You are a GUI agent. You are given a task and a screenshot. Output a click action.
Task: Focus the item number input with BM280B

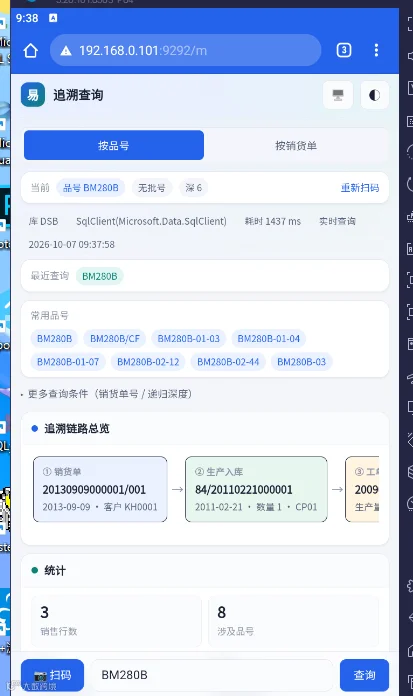pyautogui.click(x=211, y=675)
